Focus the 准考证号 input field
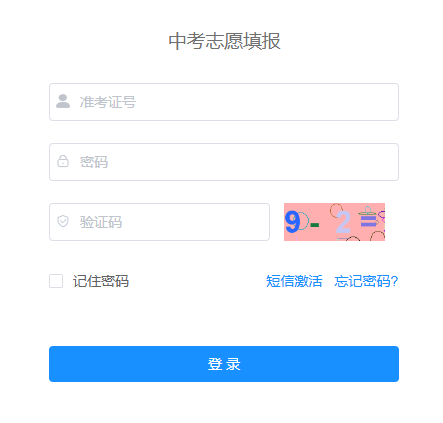443x423 pixels. click(x=224, y=102)
